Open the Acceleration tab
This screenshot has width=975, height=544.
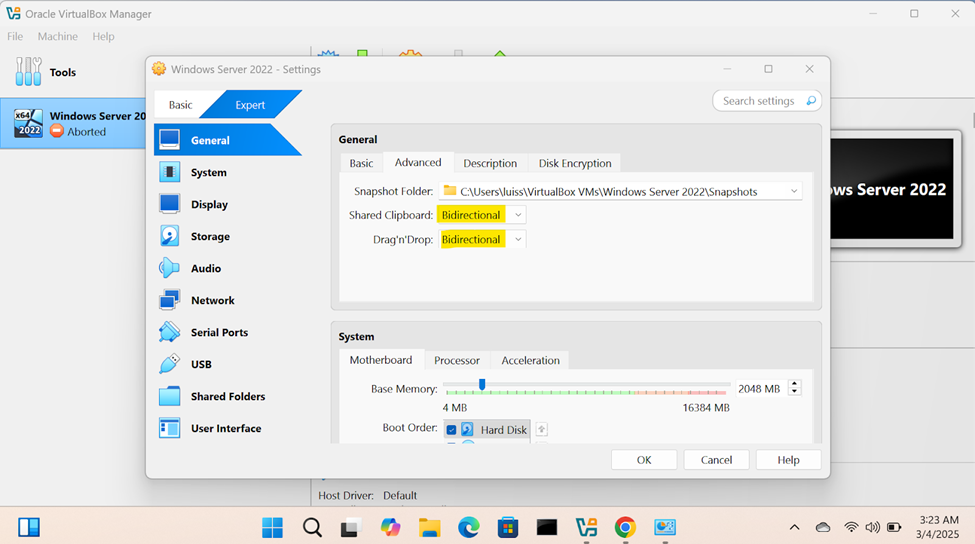click(x=530, y=361)
